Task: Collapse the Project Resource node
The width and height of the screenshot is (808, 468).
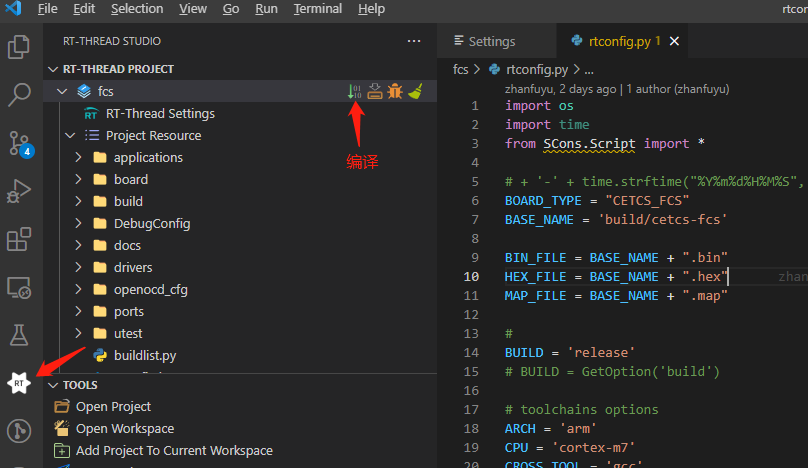Action: tap(70, 136)
